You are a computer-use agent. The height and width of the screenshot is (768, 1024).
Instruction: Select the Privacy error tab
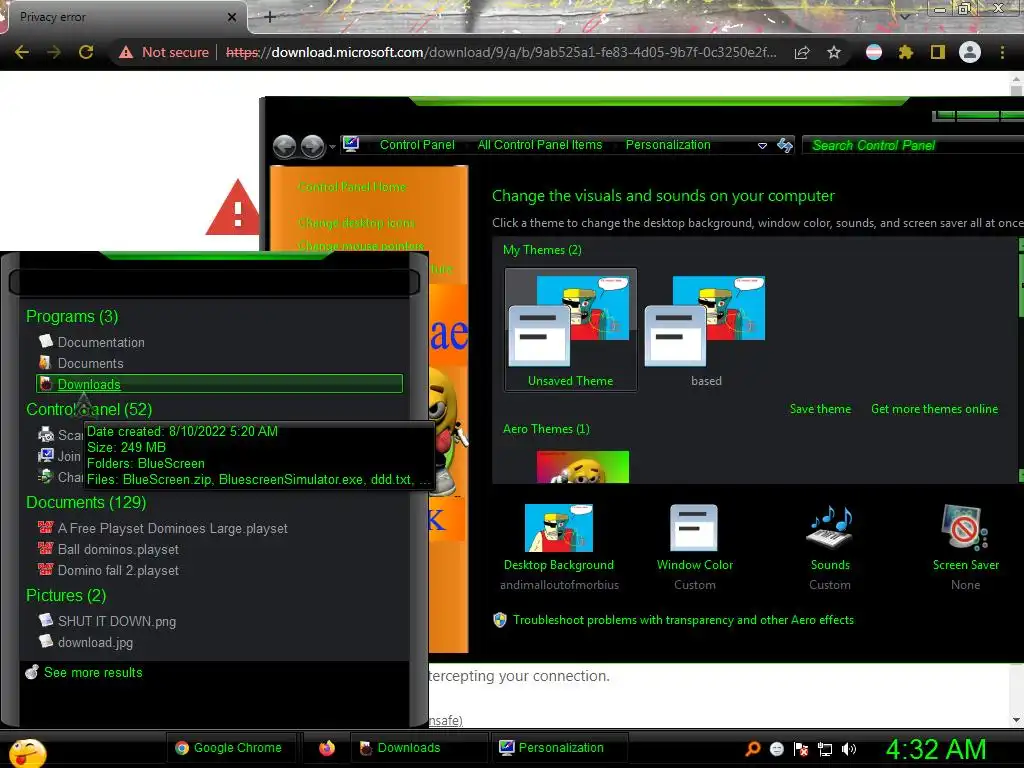tap(124, 17)
